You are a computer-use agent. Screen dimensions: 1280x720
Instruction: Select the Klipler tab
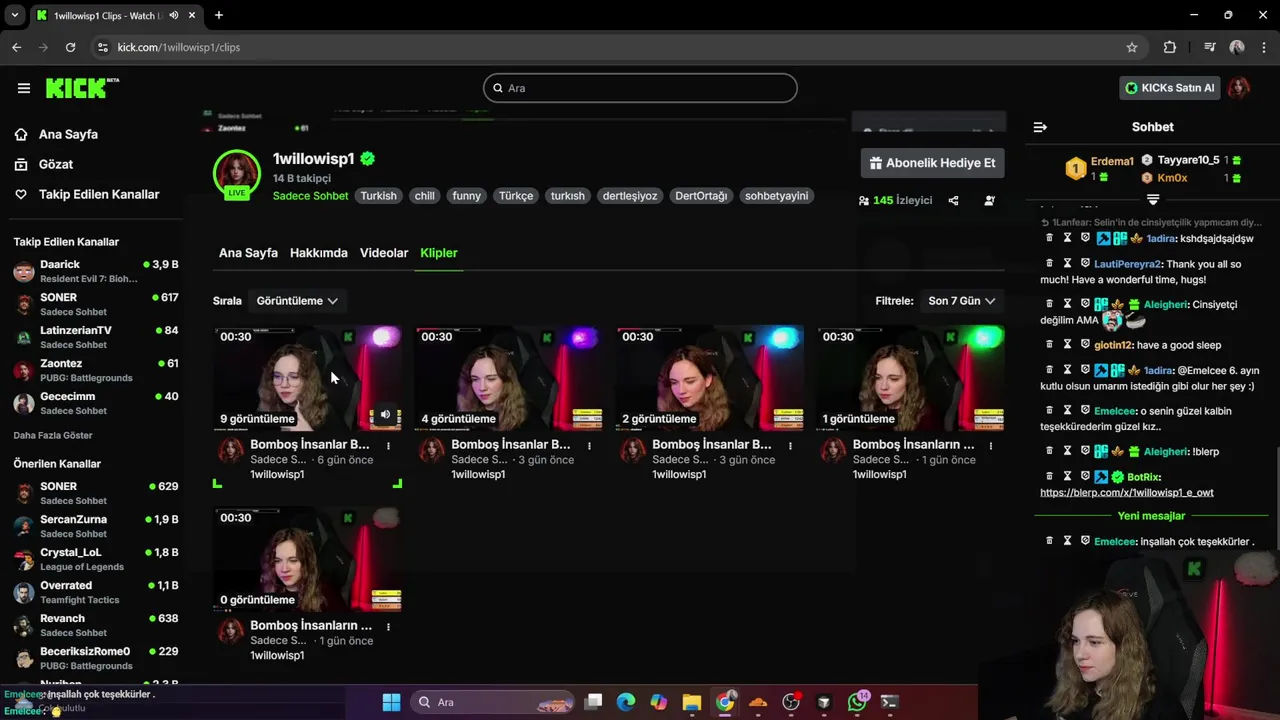(x=439, y=253)
